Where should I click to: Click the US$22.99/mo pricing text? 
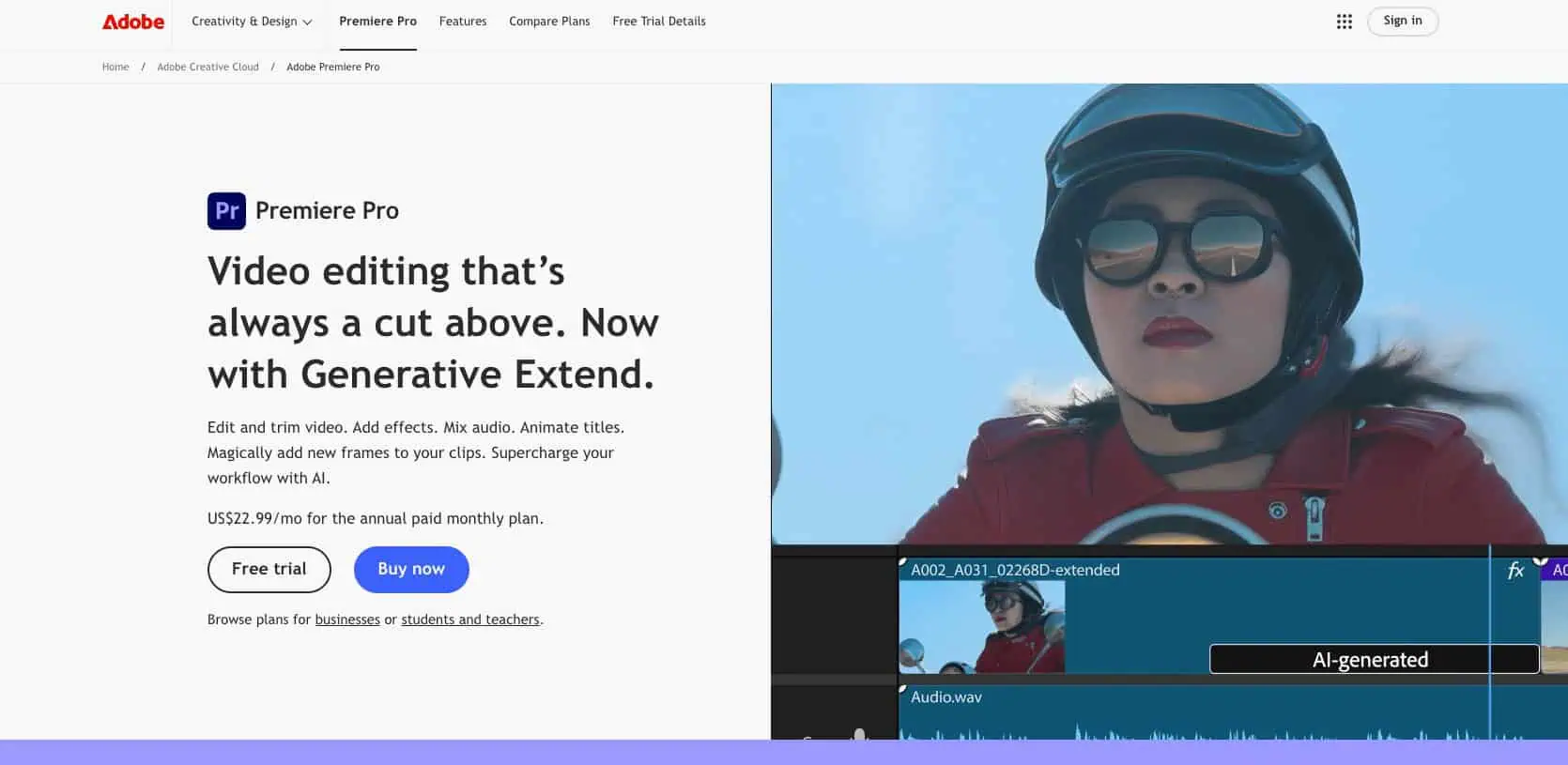click(x=376, y=518)
